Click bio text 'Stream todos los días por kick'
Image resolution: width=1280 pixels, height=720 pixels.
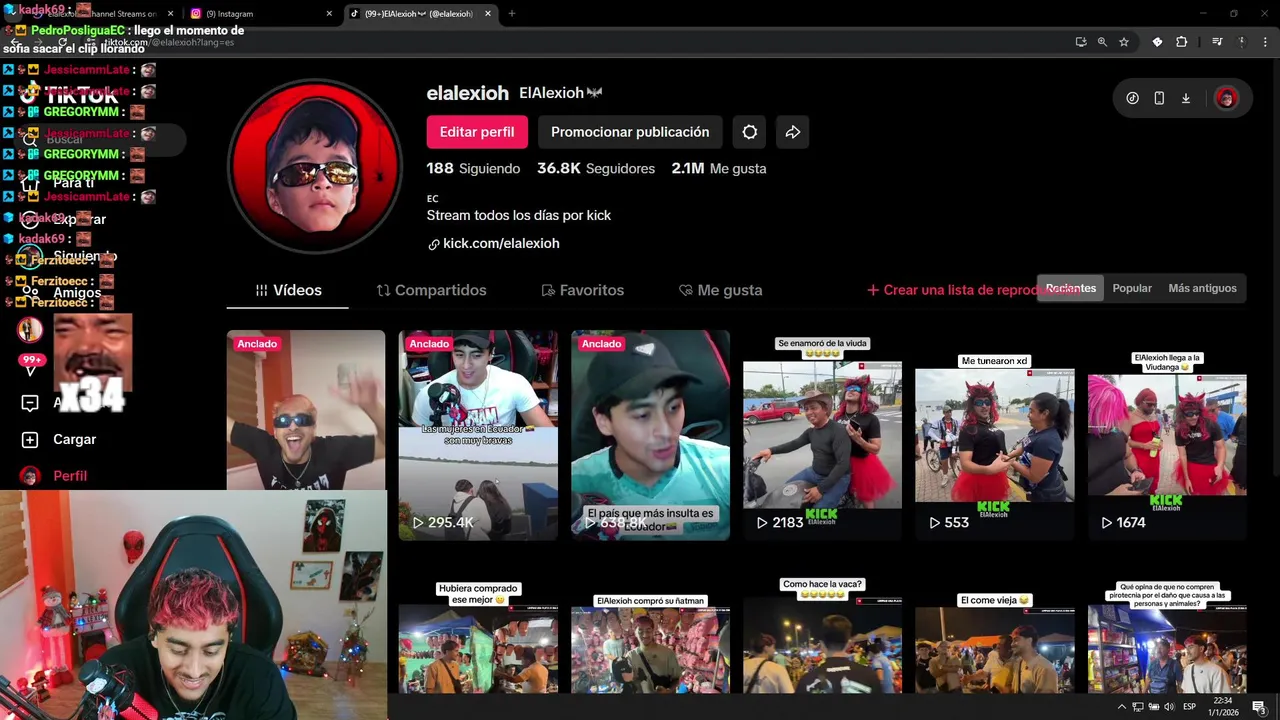click(519, 215)
